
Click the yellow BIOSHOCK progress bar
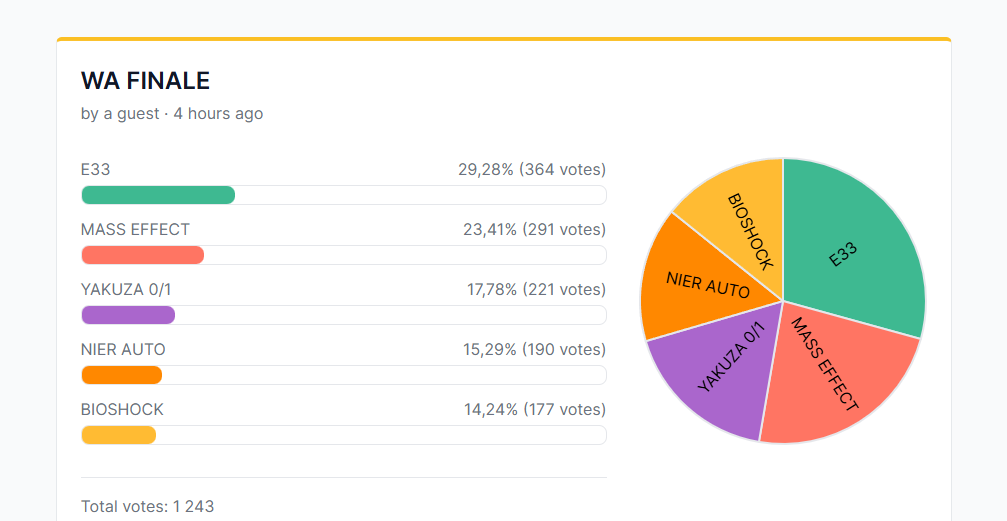(344, 435)
